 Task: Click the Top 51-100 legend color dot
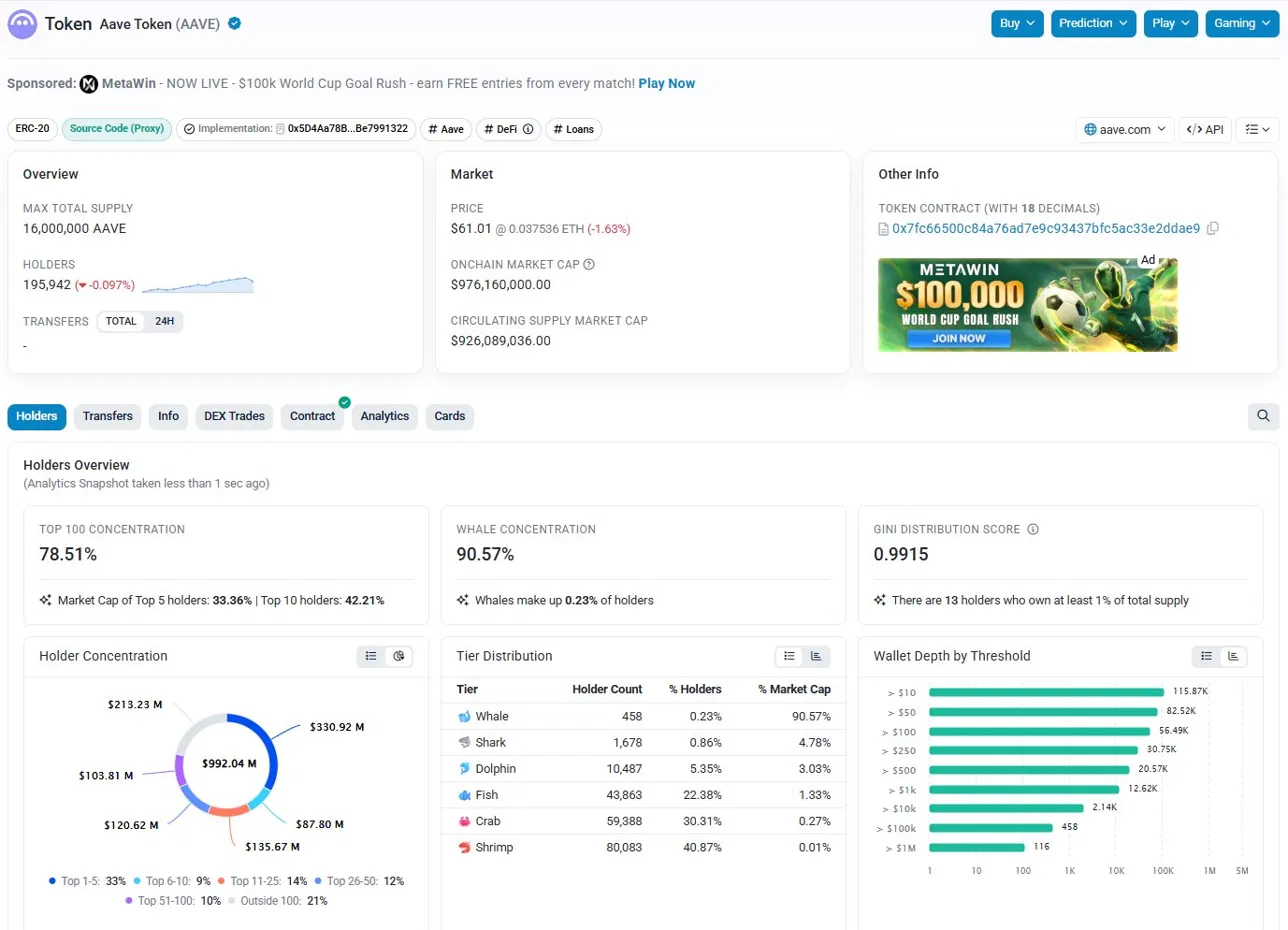(x=129, y=900)
